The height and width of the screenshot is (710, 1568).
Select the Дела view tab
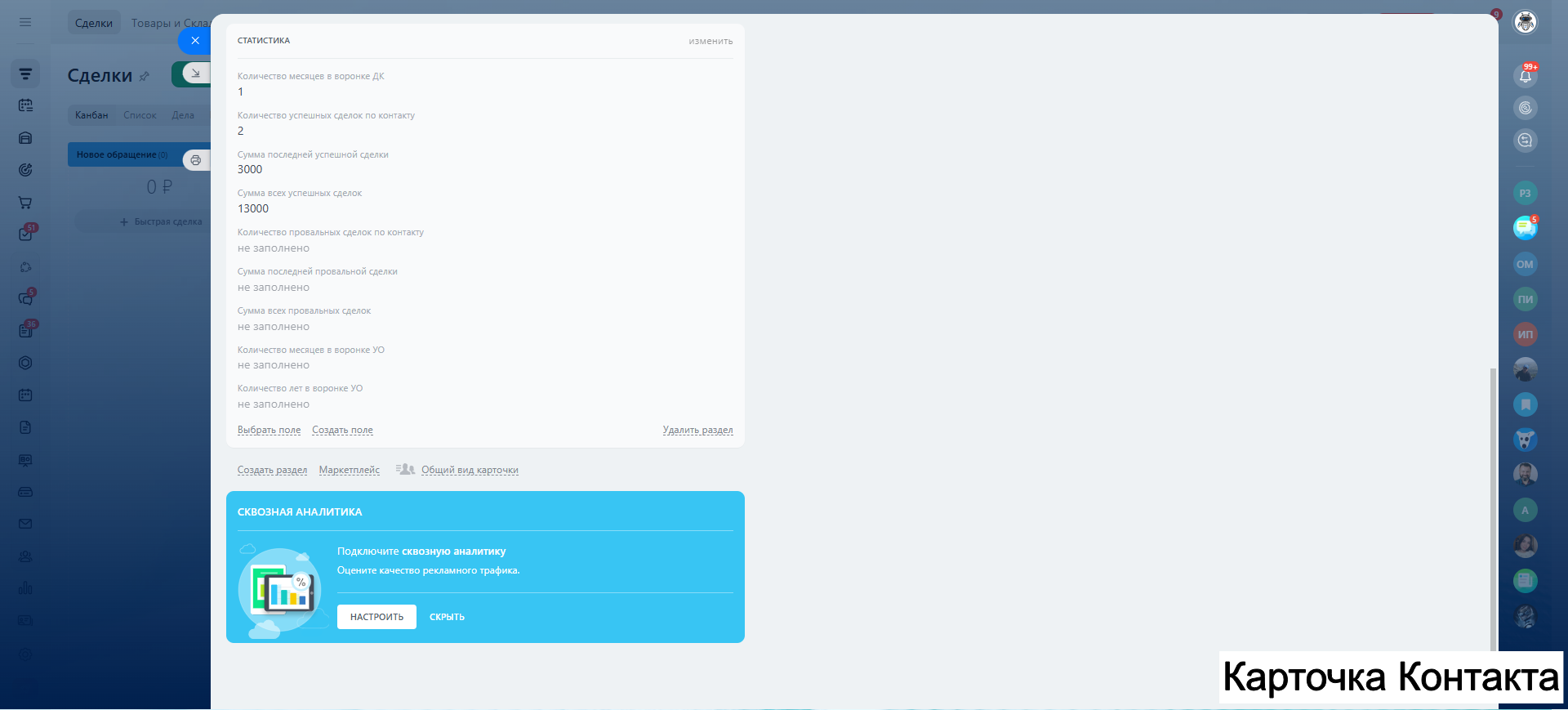(183, 115)
